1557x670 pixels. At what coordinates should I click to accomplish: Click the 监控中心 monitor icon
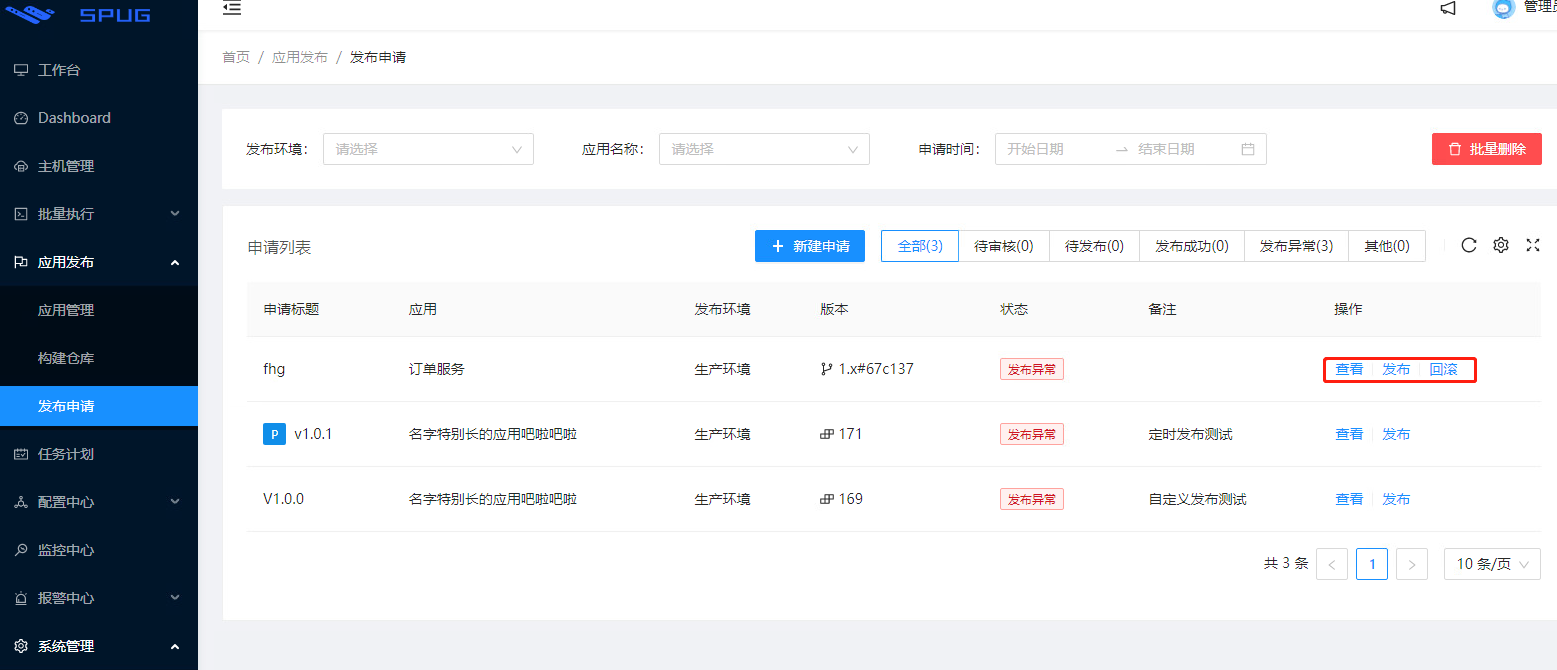pyautogui.click(x=21, y=550)
